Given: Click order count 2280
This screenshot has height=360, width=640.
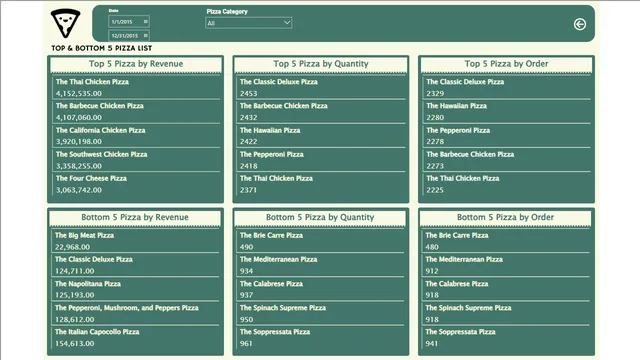Looking at the screenshot, I should [x=435, y=118].
